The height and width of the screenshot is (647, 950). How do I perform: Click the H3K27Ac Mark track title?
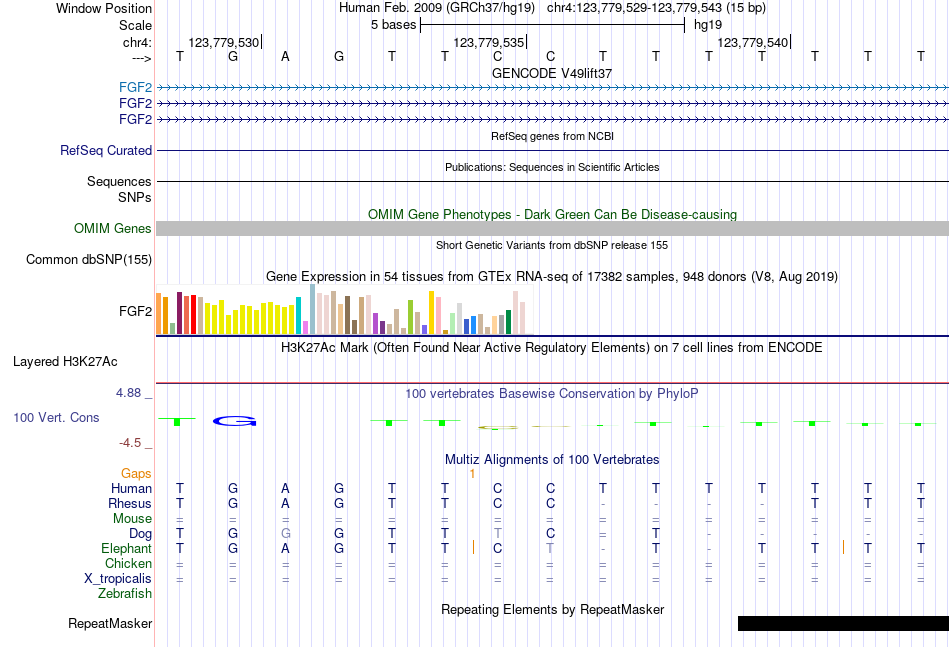552,348
